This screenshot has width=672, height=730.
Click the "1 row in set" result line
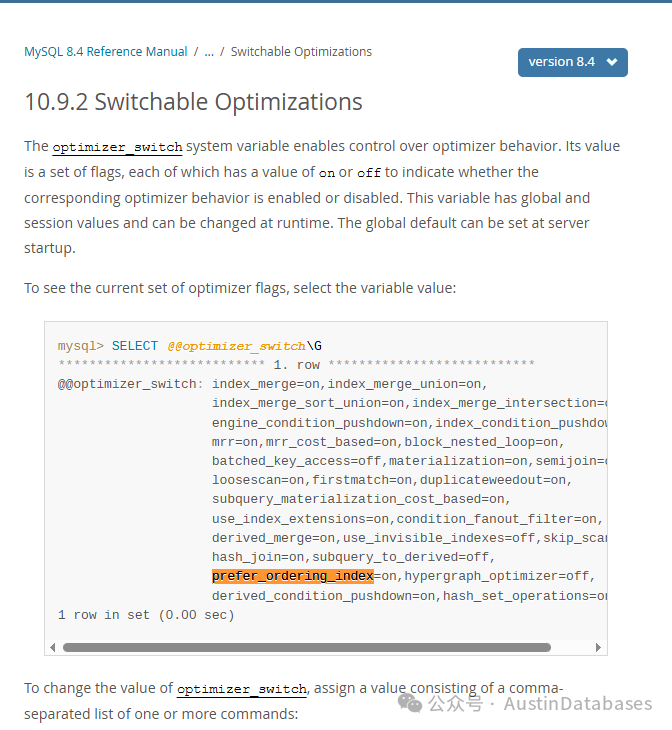point(146,615)
